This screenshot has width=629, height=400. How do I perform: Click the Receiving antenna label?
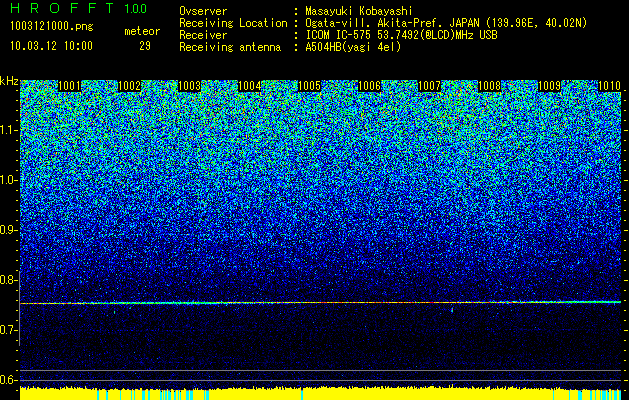pos(230,47)
